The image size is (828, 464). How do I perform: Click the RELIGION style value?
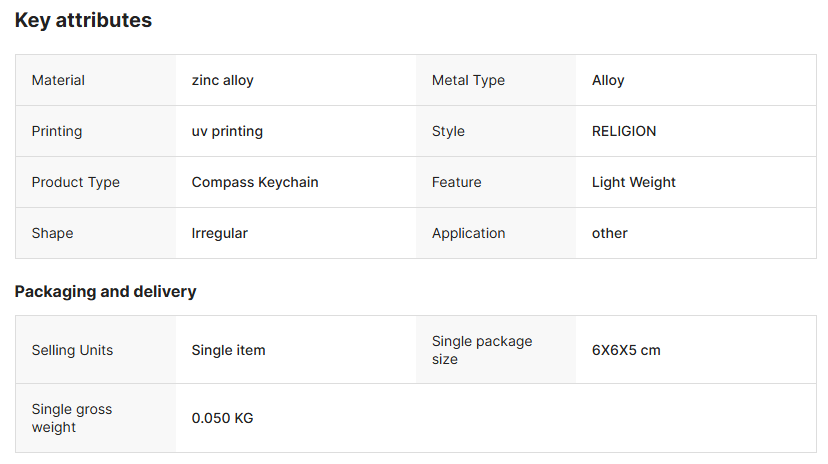[624, 131]
